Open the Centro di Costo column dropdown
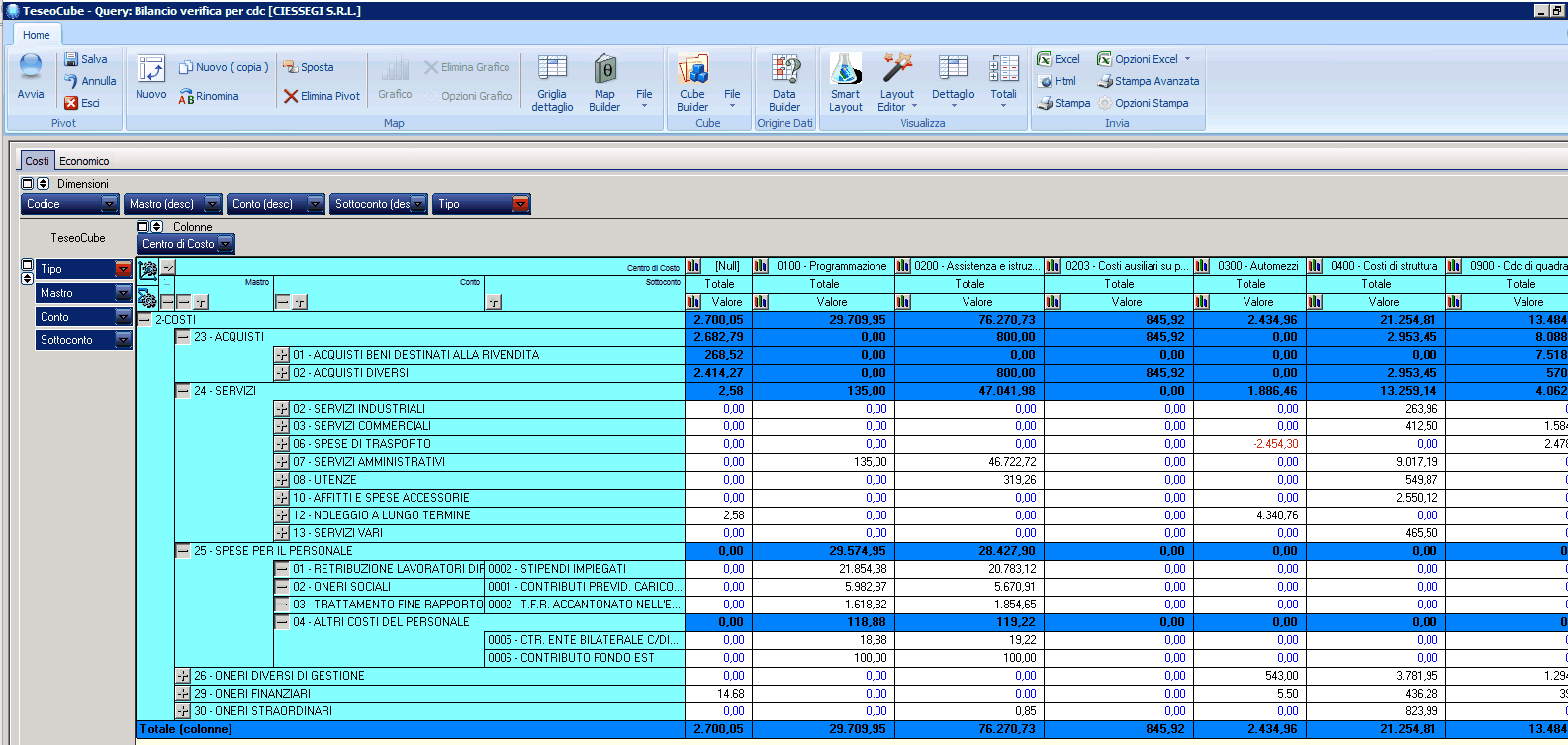Viewport: 1568px width, 745px height. point(225,244)
